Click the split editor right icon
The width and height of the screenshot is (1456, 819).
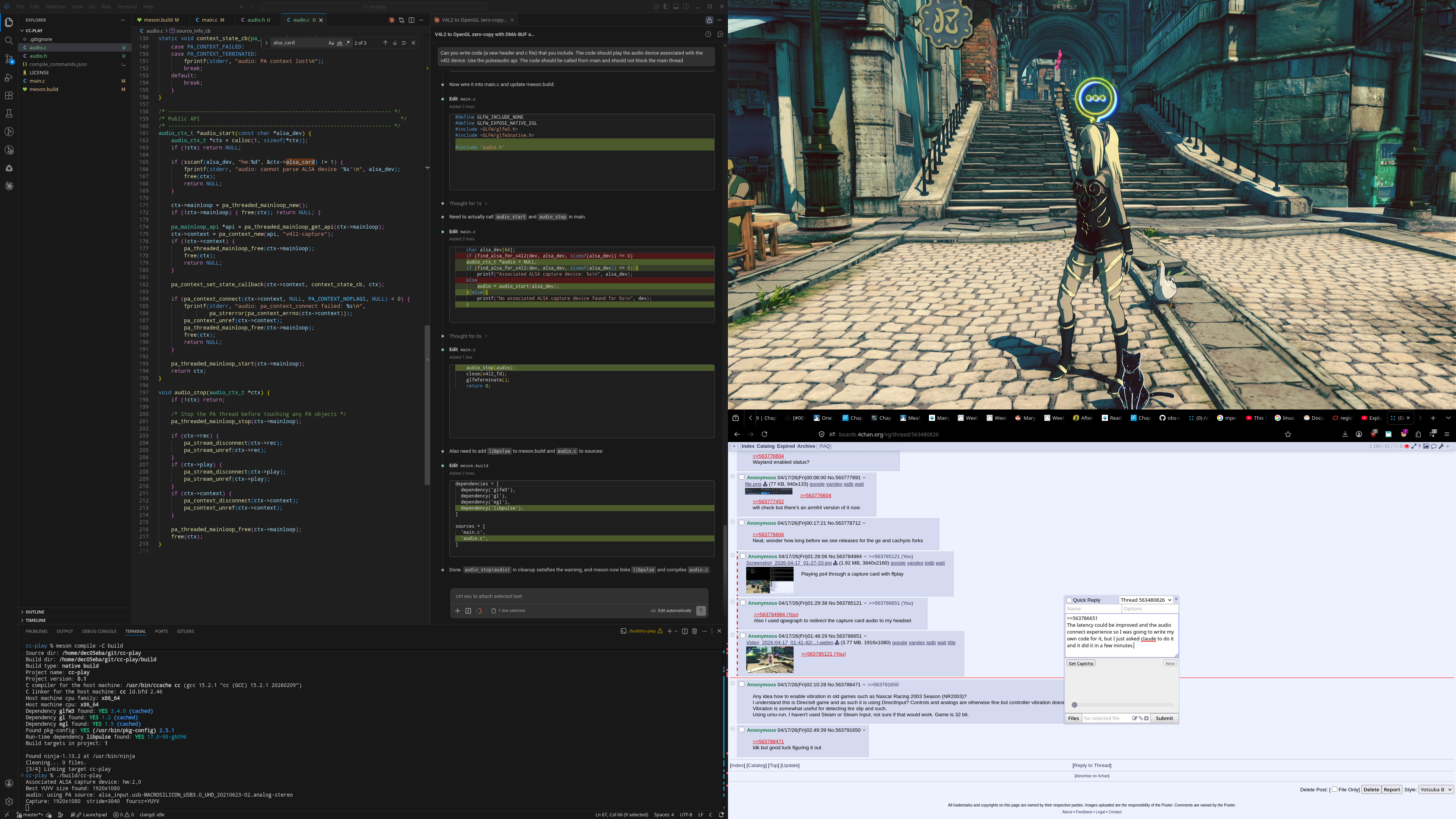pyautogui.click(x=411, y=20)
